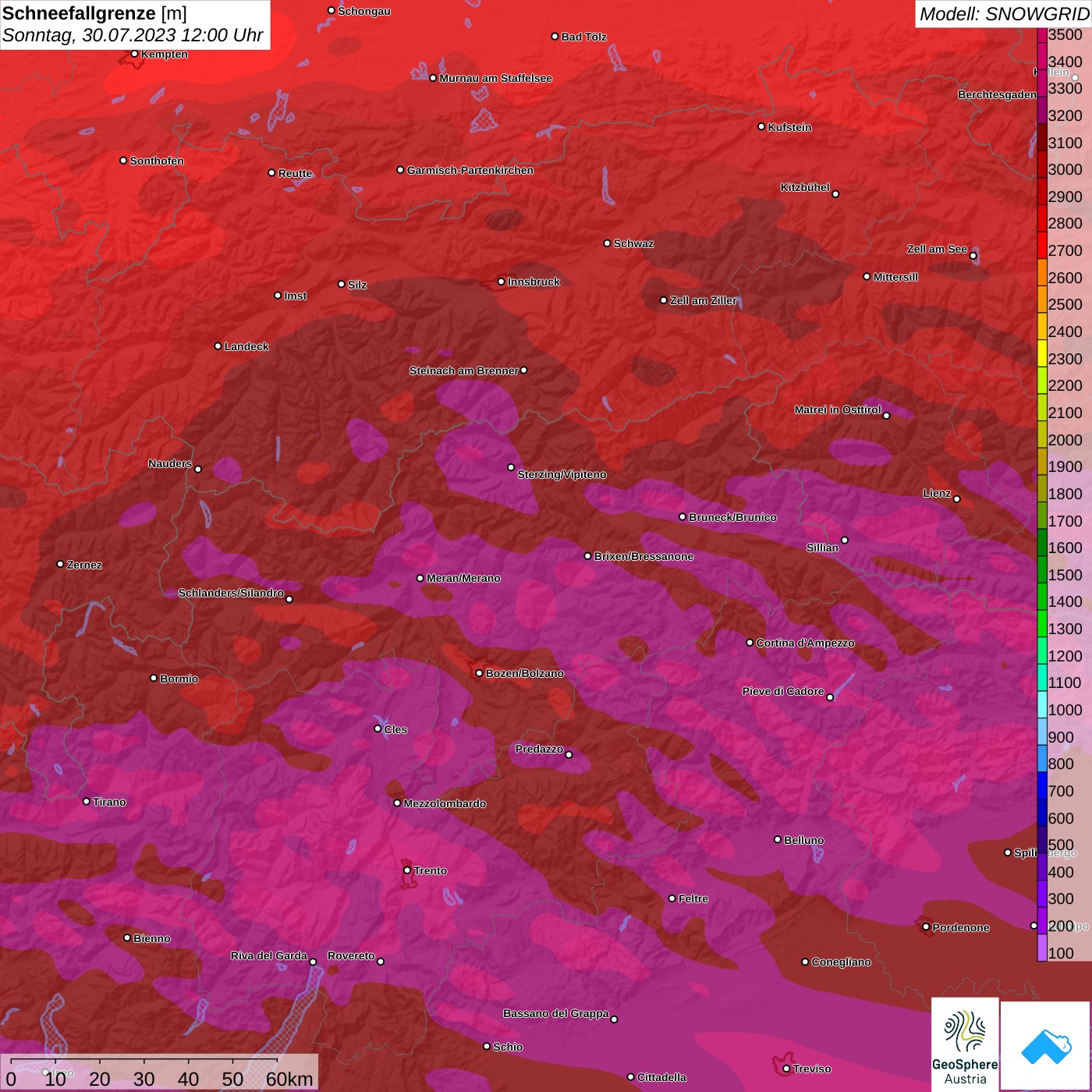
Task: Click the Steinach am Brenner label
Action: (x=463, y=370)
